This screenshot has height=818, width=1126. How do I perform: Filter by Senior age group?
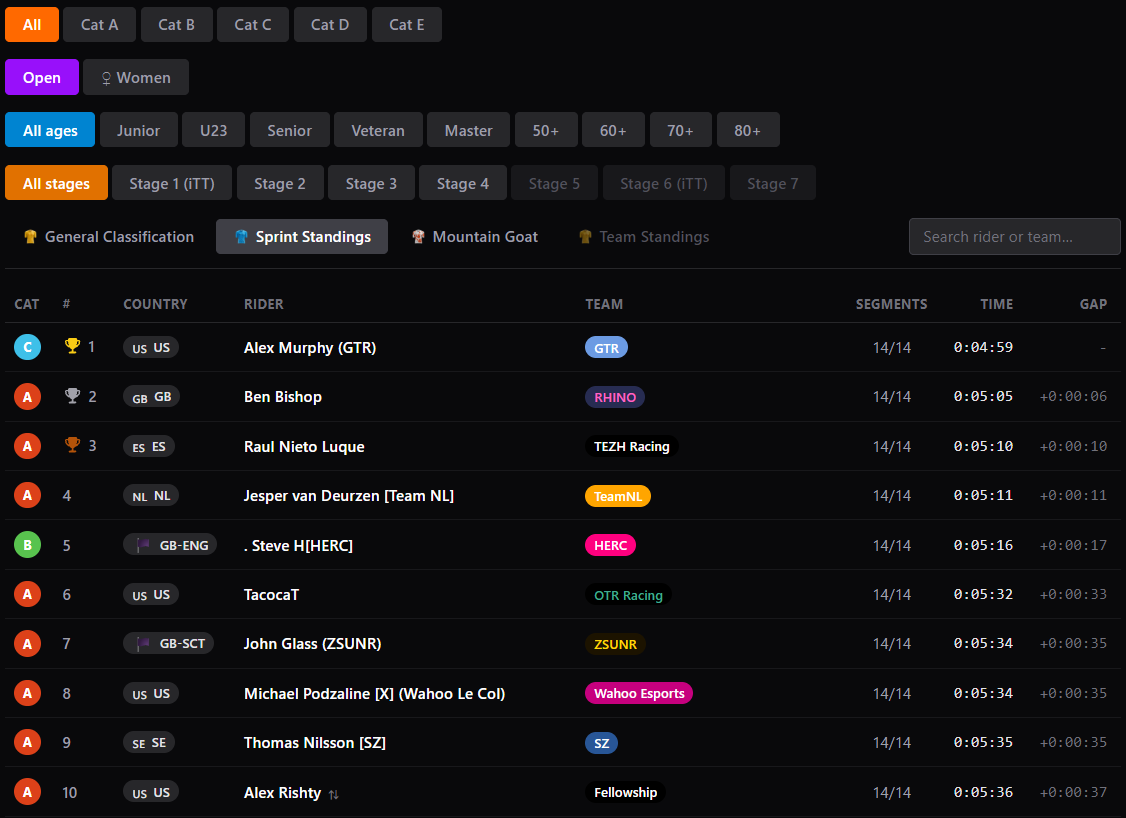289,130
